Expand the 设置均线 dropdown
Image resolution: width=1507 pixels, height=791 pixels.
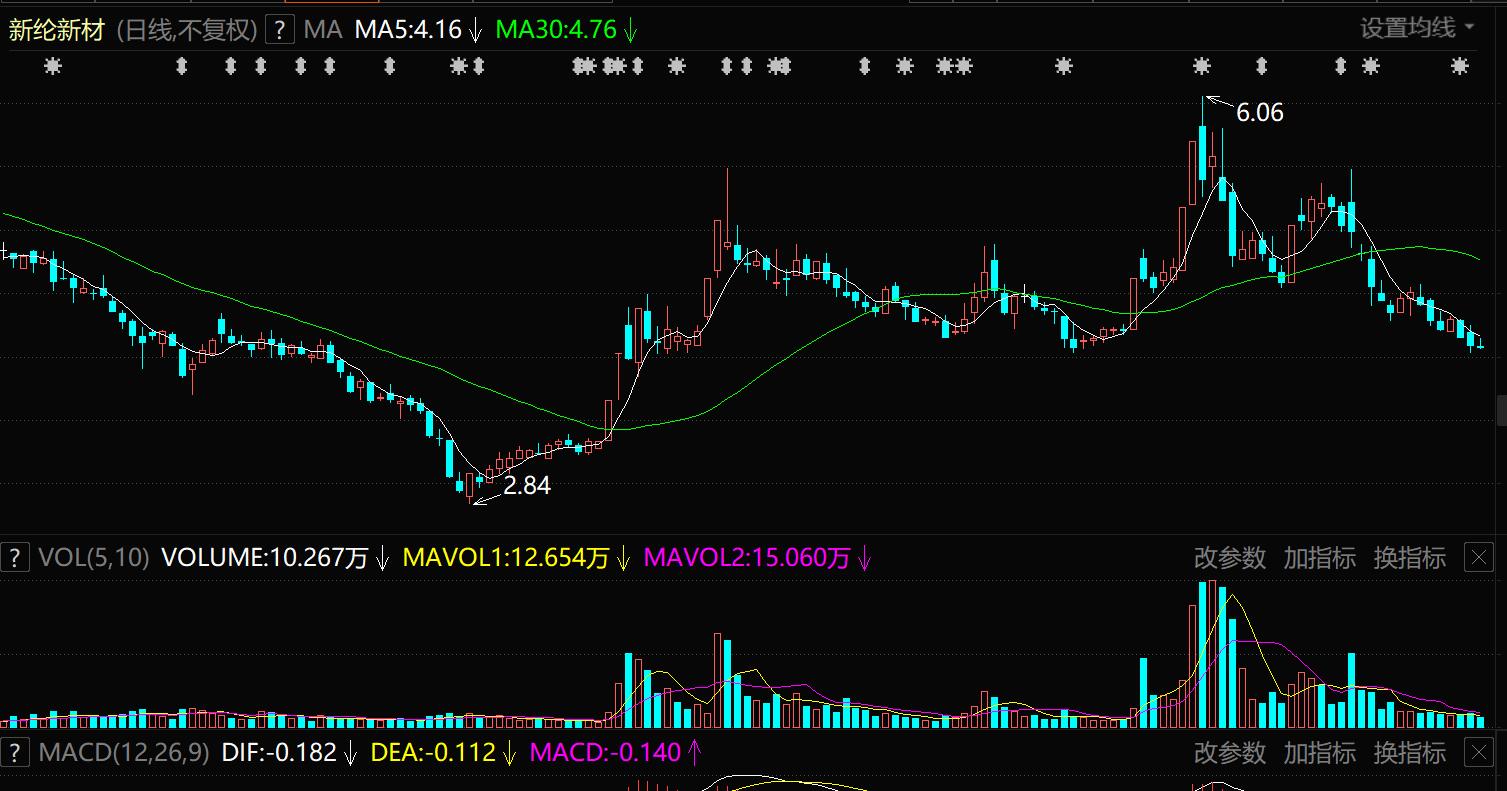[1417, 28]
